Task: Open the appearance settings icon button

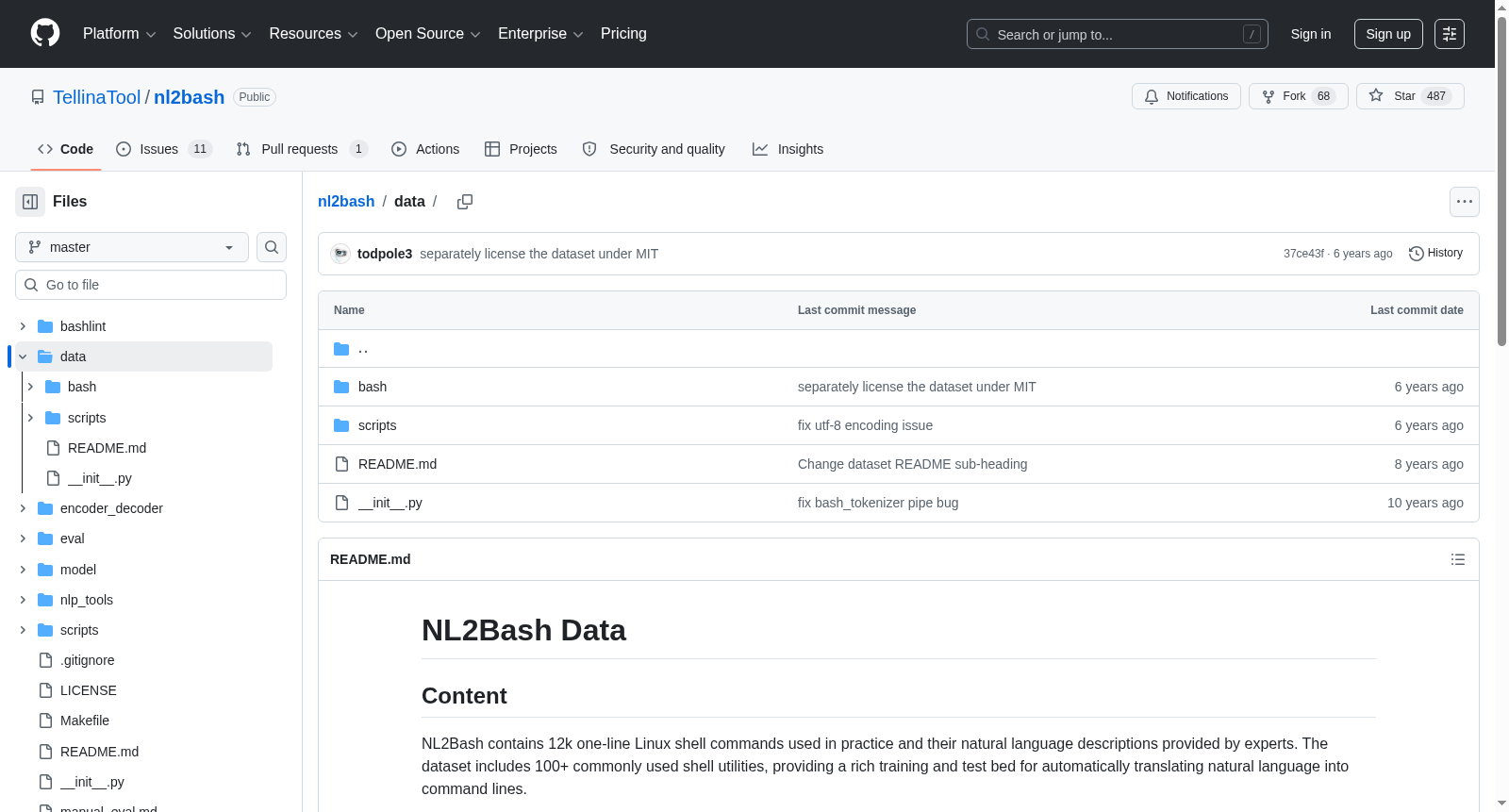Action: (x=1450, y=34)
